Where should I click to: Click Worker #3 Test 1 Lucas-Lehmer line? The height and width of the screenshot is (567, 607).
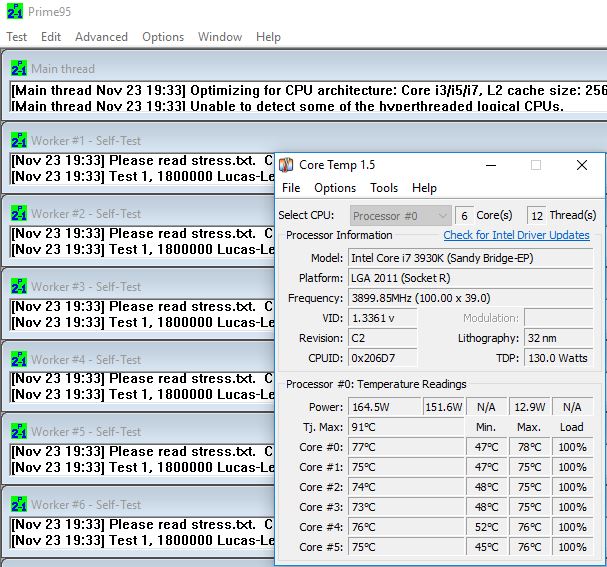[142, 322]
